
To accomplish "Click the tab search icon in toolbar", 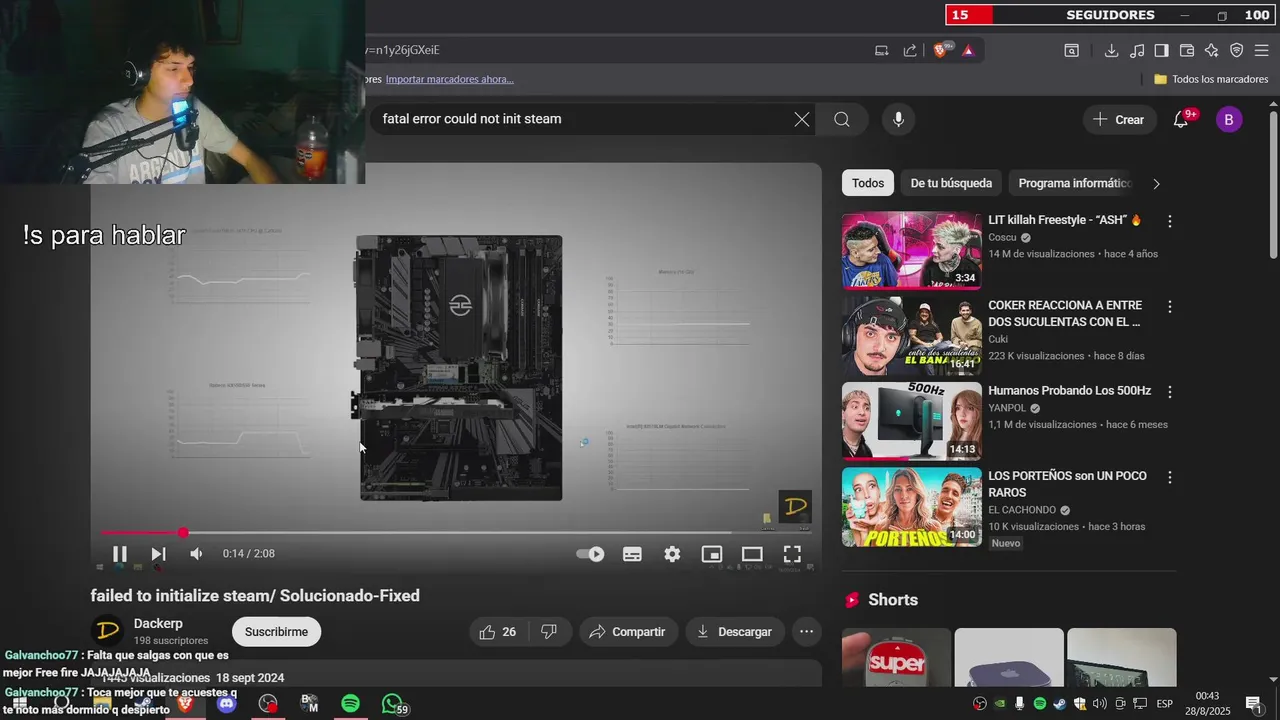I will pyautogui.click(x=1072, y=50).
